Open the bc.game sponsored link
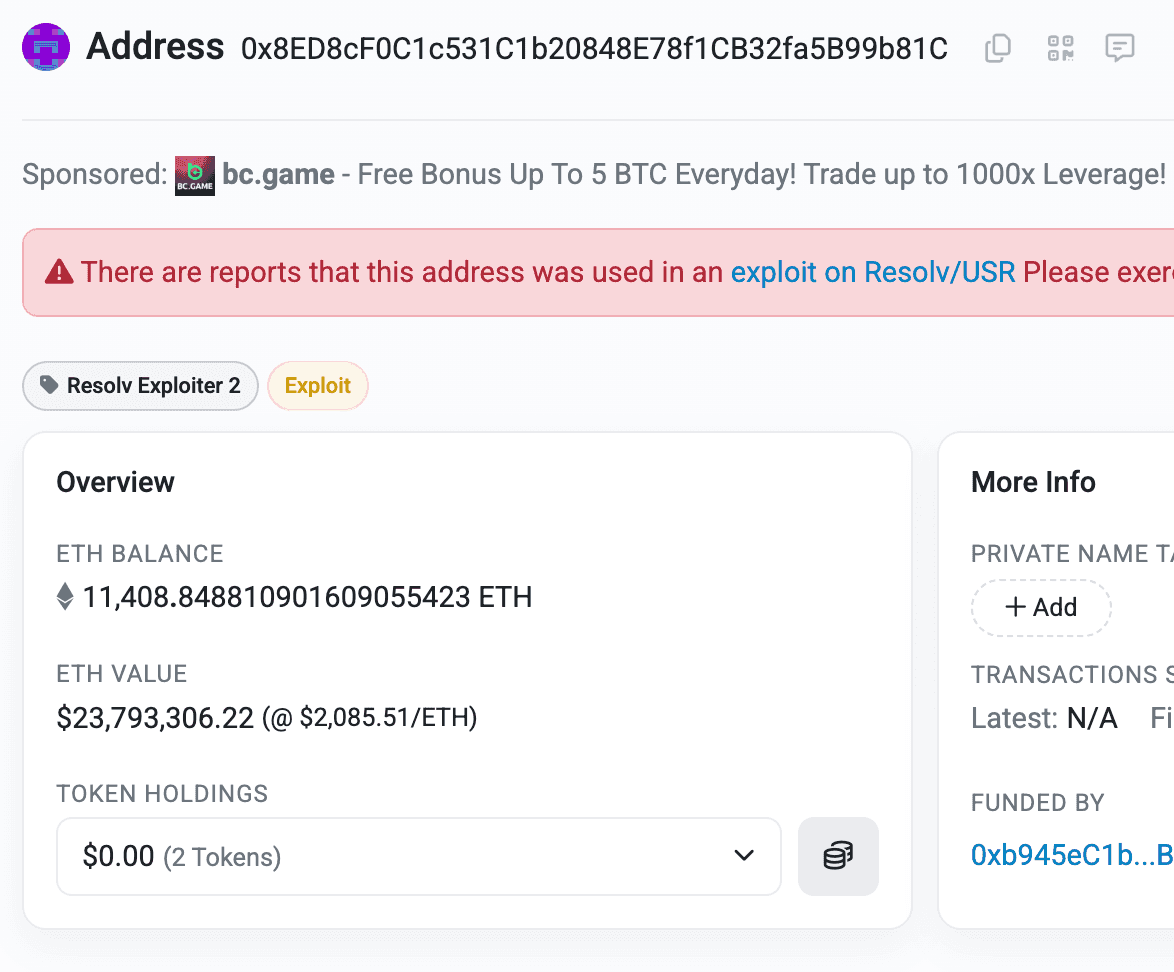Image resolution: width=1174 pixels, height=972 pixels. (278, 175)
